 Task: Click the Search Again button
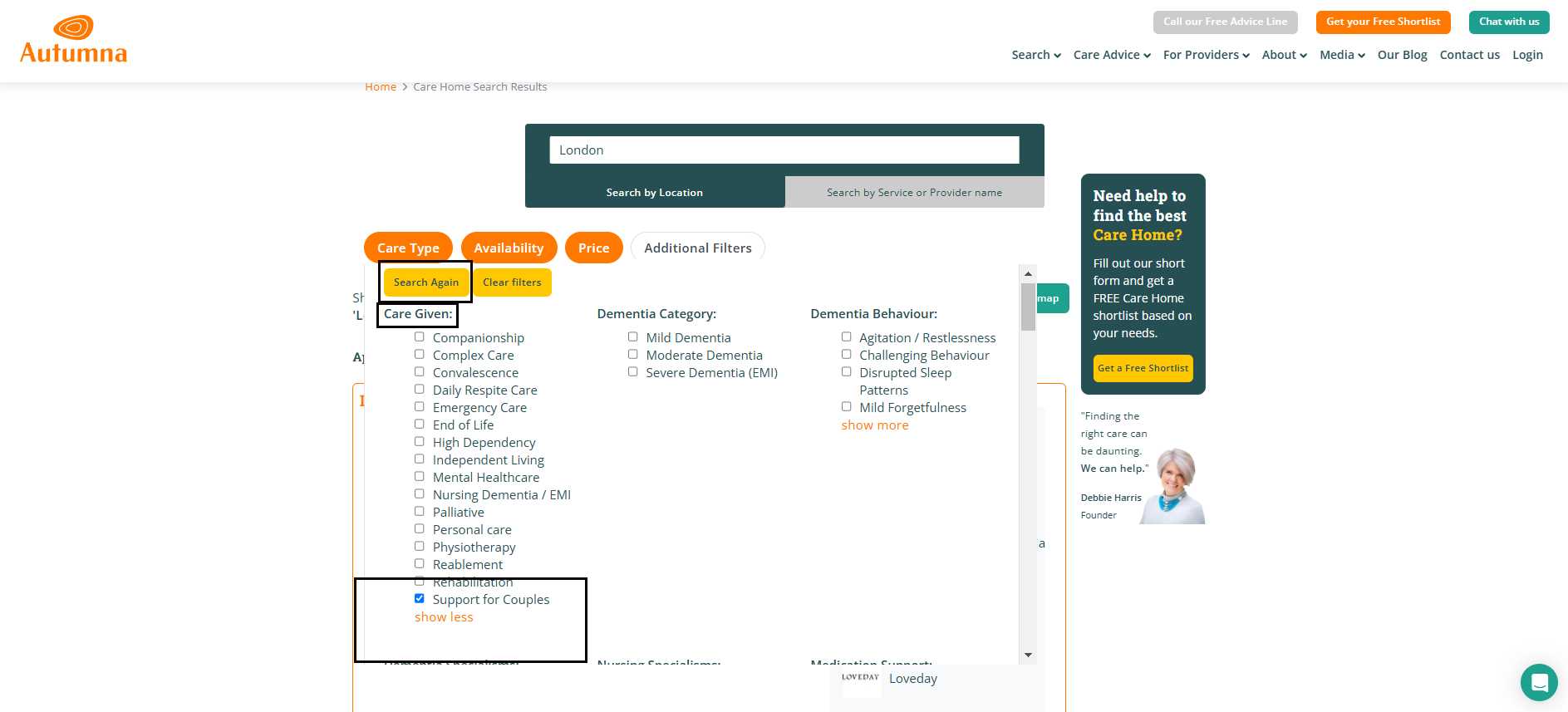[426, 282]
